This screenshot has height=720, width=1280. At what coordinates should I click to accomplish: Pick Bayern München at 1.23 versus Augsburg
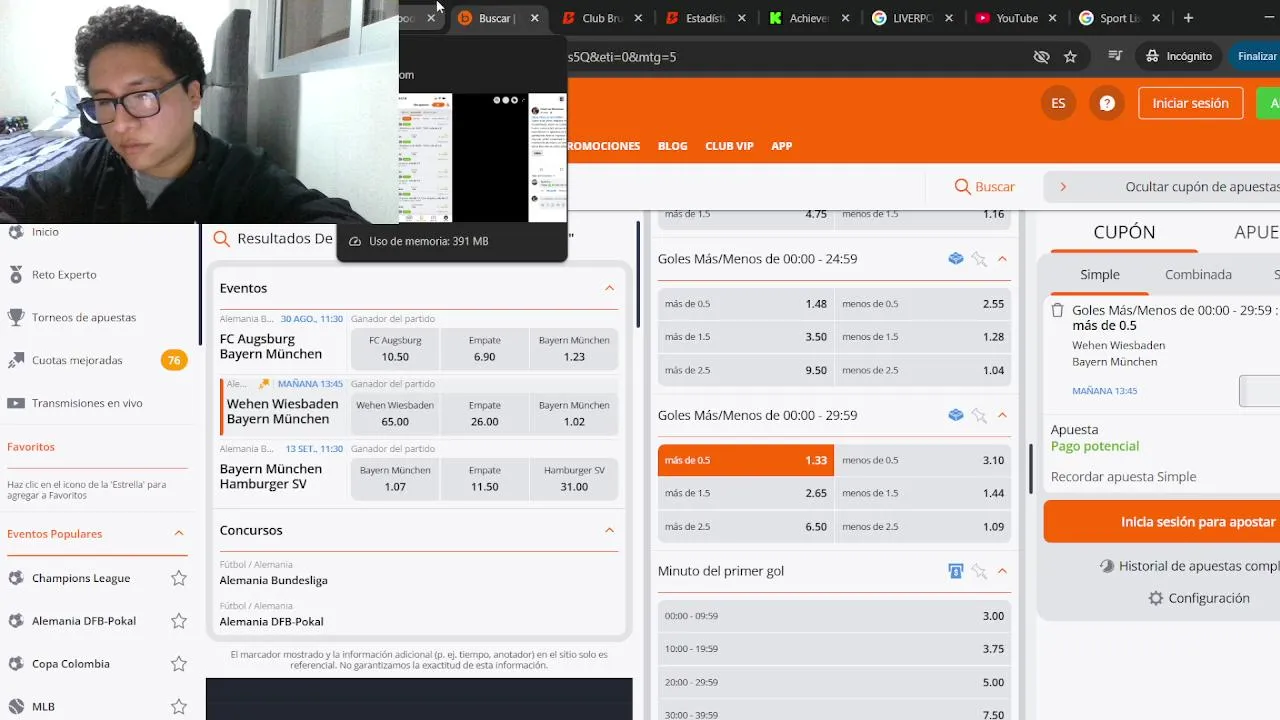574,348
